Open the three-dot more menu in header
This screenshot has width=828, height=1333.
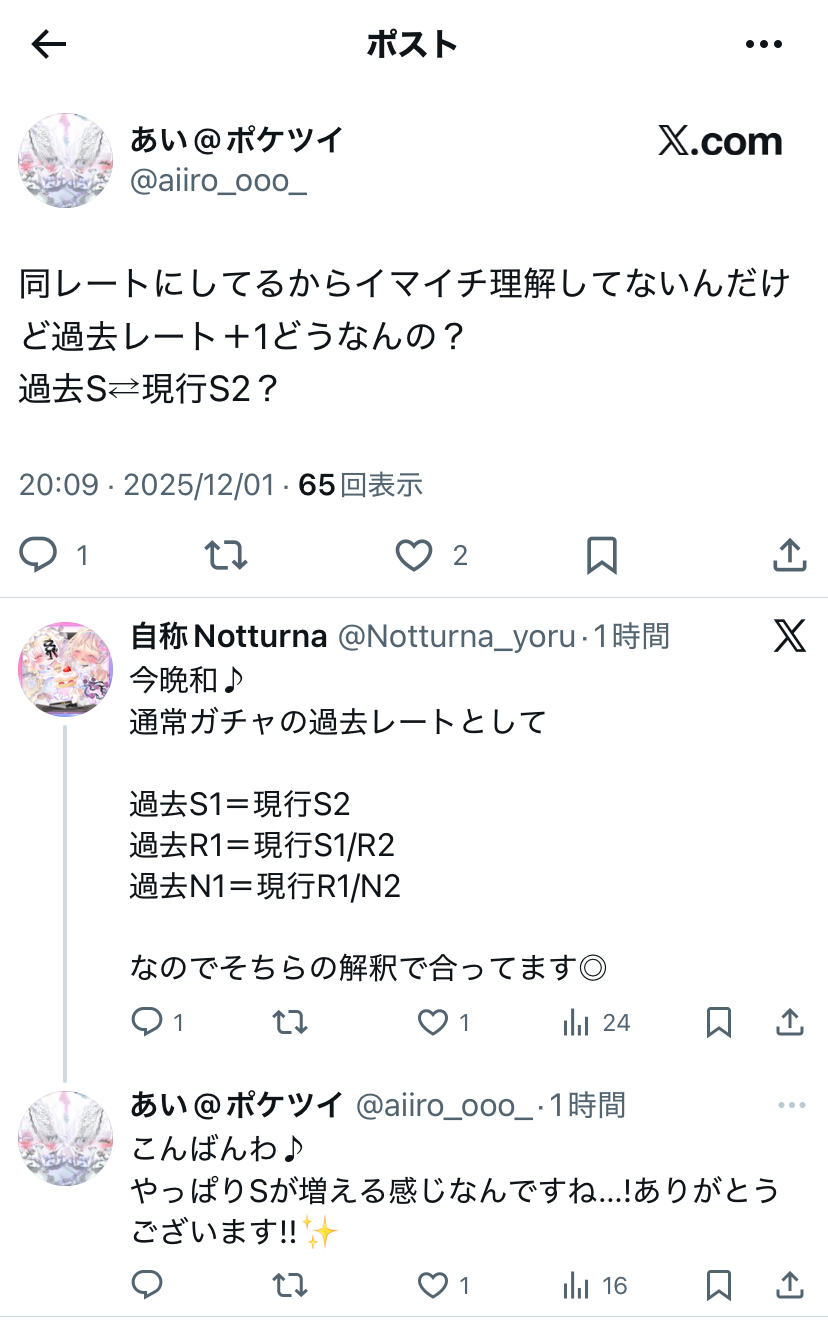pyautogui.click(x=764, y=44)
